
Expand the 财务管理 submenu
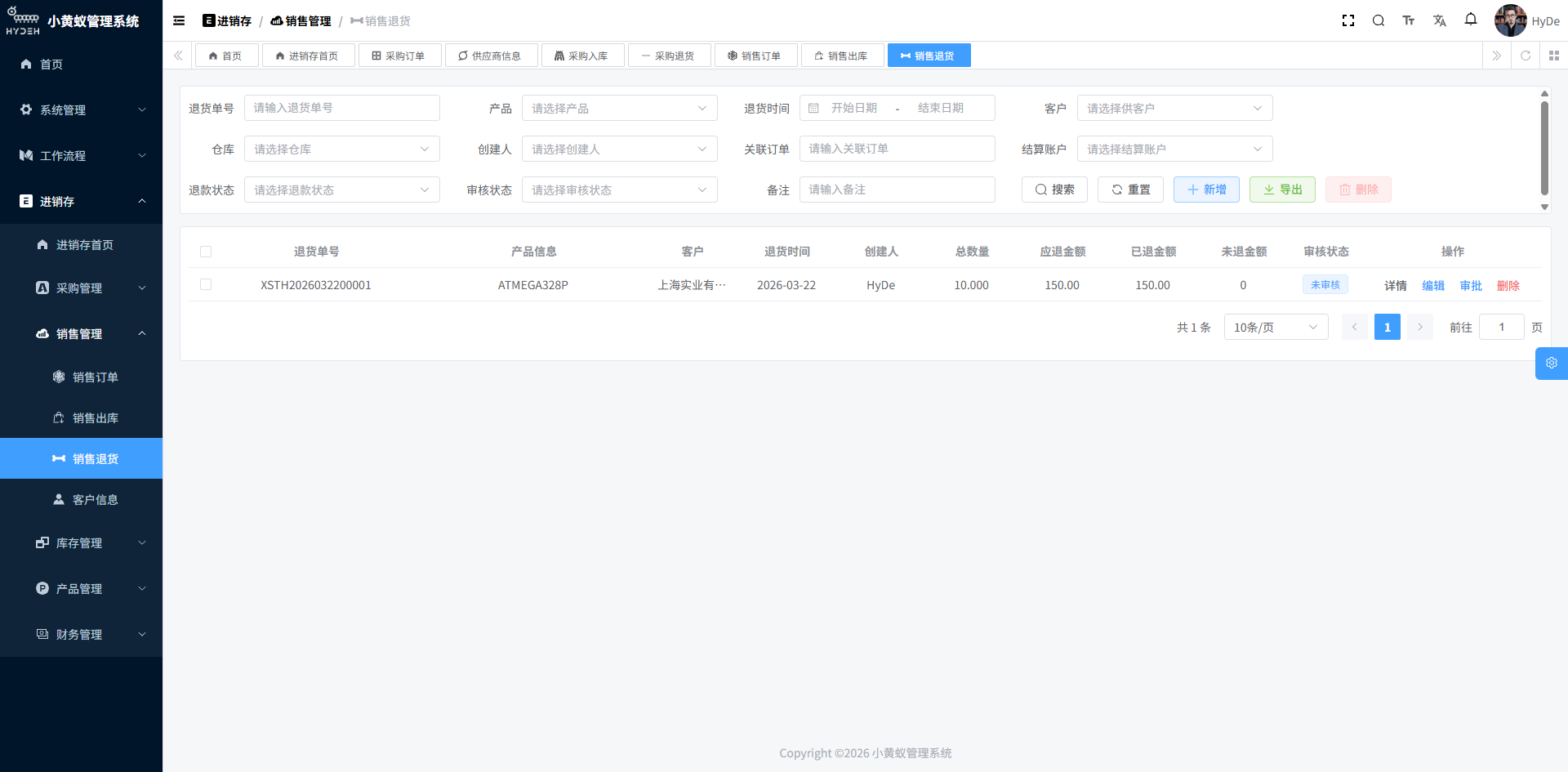pyautogui.click(x=81, y=635)
